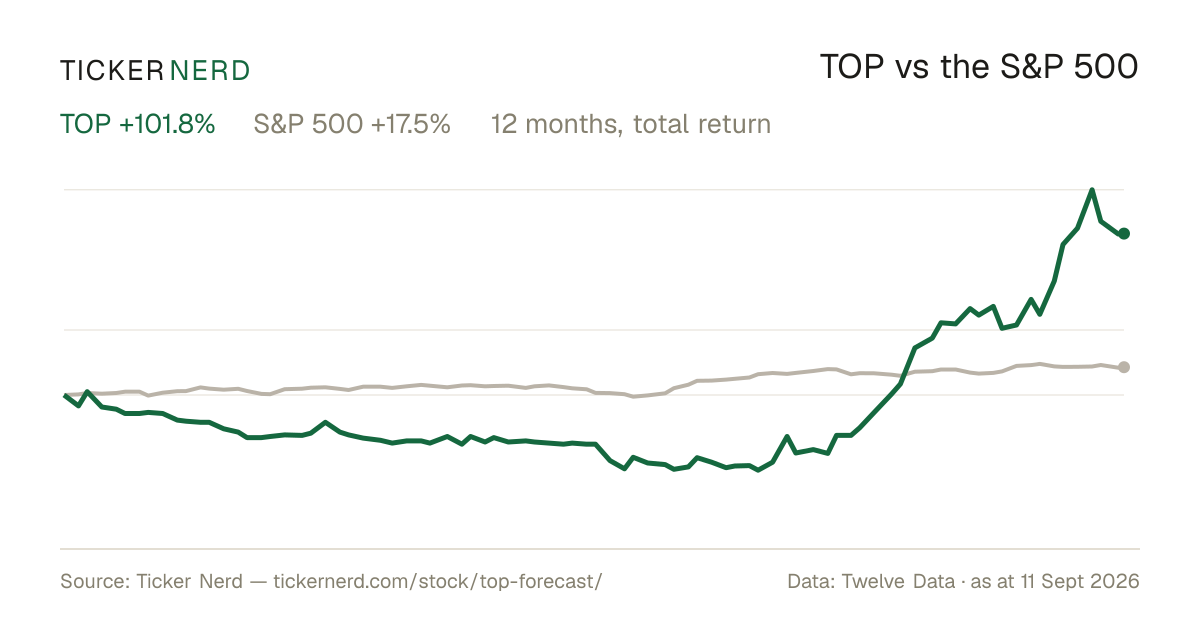The image size is (1200, 630).
Task: Click the bottom axis baseline
Action: point(600,548)
